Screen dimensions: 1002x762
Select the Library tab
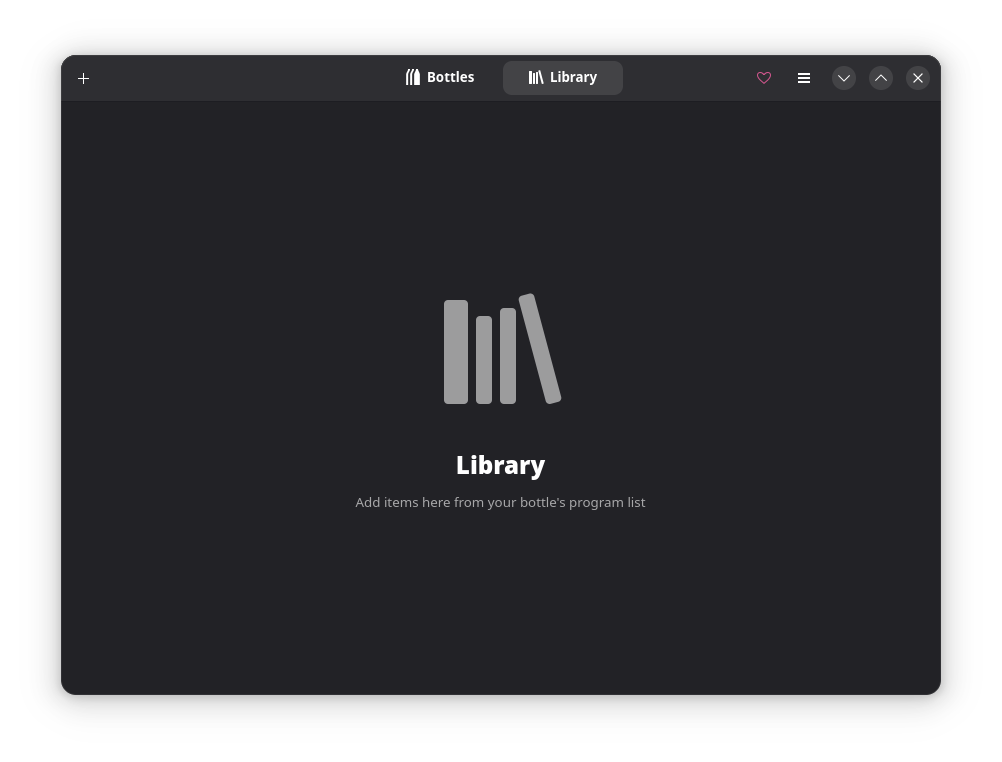[562, 78]
